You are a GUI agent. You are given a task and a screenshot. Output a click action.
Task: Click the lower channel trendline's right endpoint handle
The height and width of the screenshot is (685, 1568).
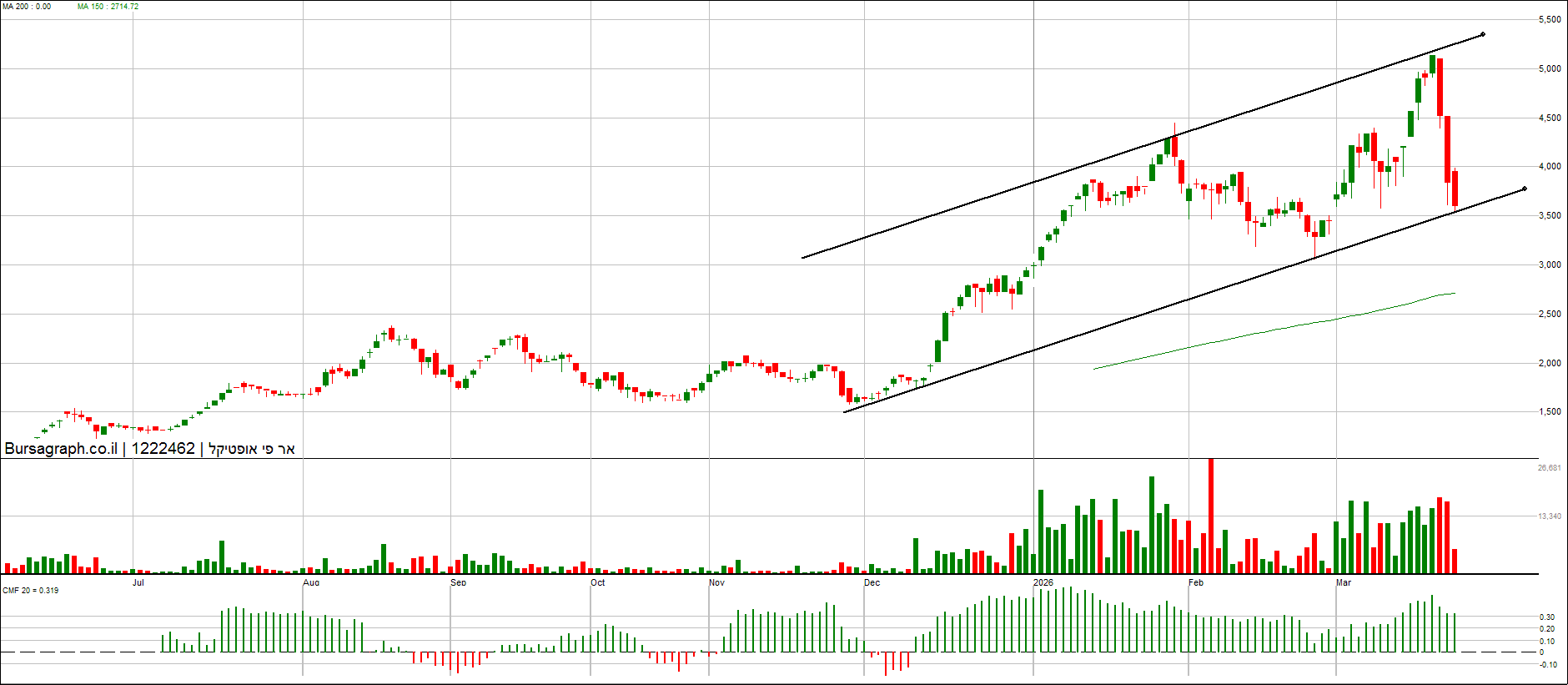click(x=1525, y=189)
